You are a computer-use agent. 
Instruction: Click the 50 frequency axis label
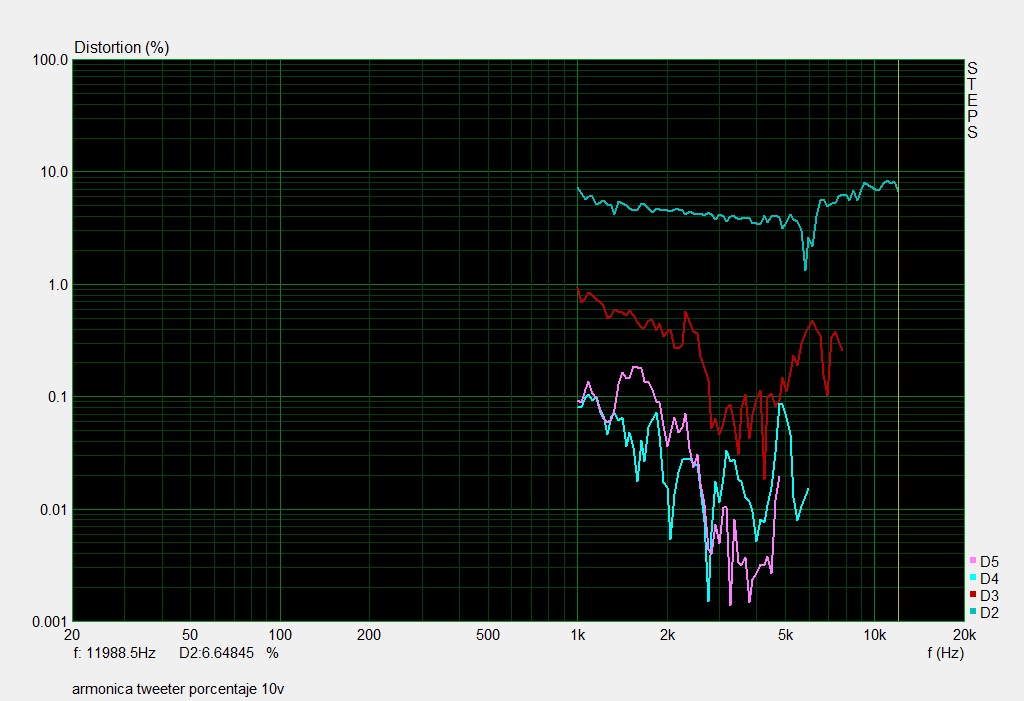pos(189,635)
